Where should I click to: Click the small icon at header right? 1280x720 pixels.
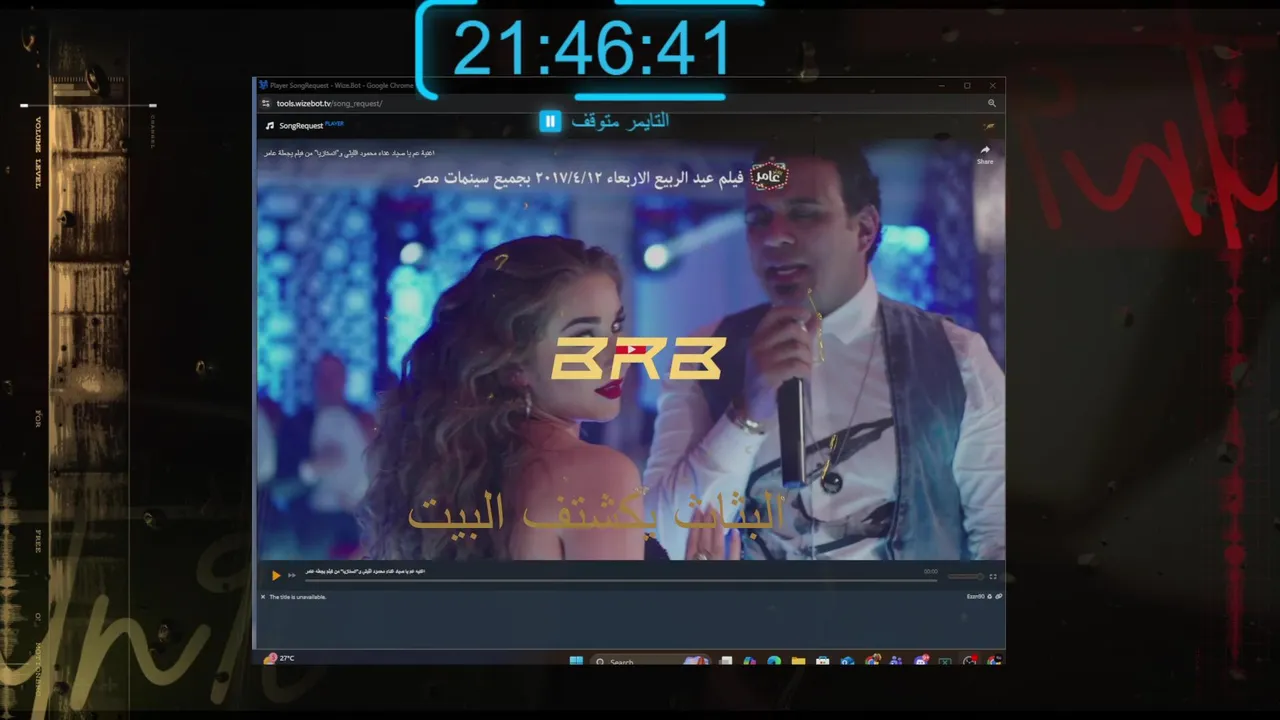989,126
